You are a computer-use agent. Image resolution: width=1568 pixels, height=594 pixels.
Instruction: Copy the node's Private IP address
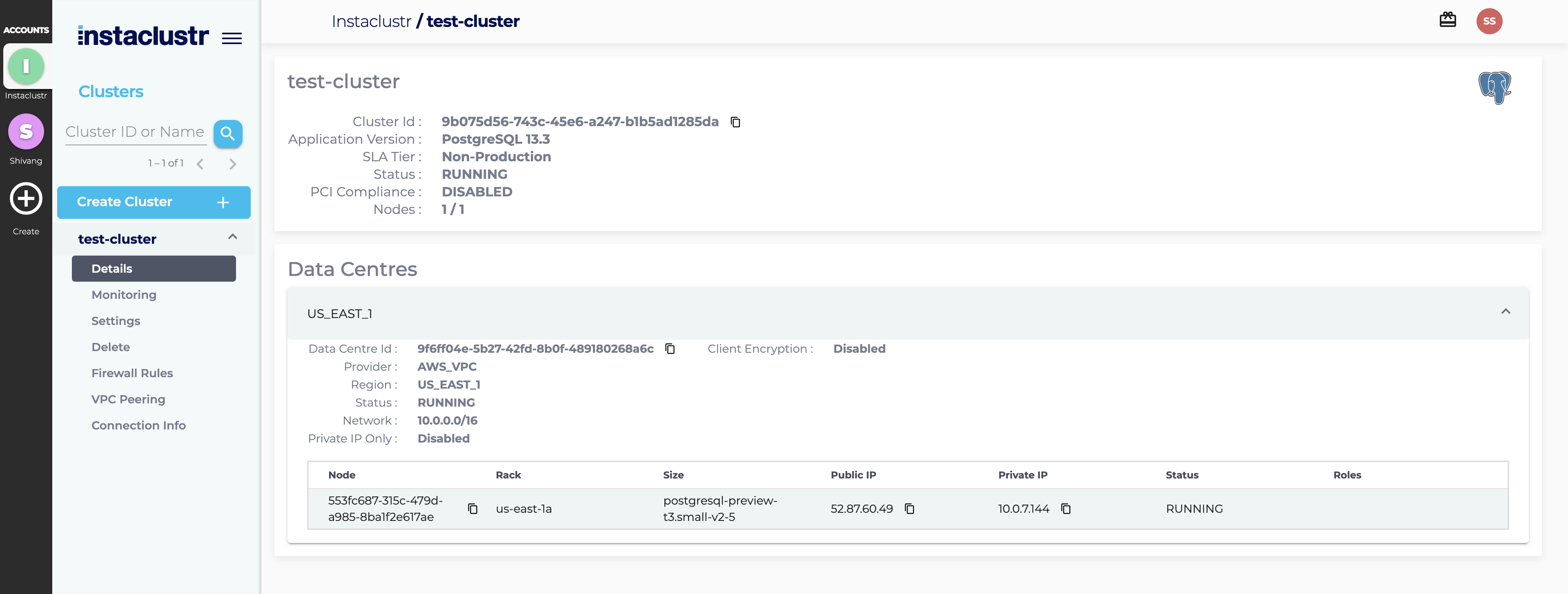pyautogui.click(x=1066, y=509)
